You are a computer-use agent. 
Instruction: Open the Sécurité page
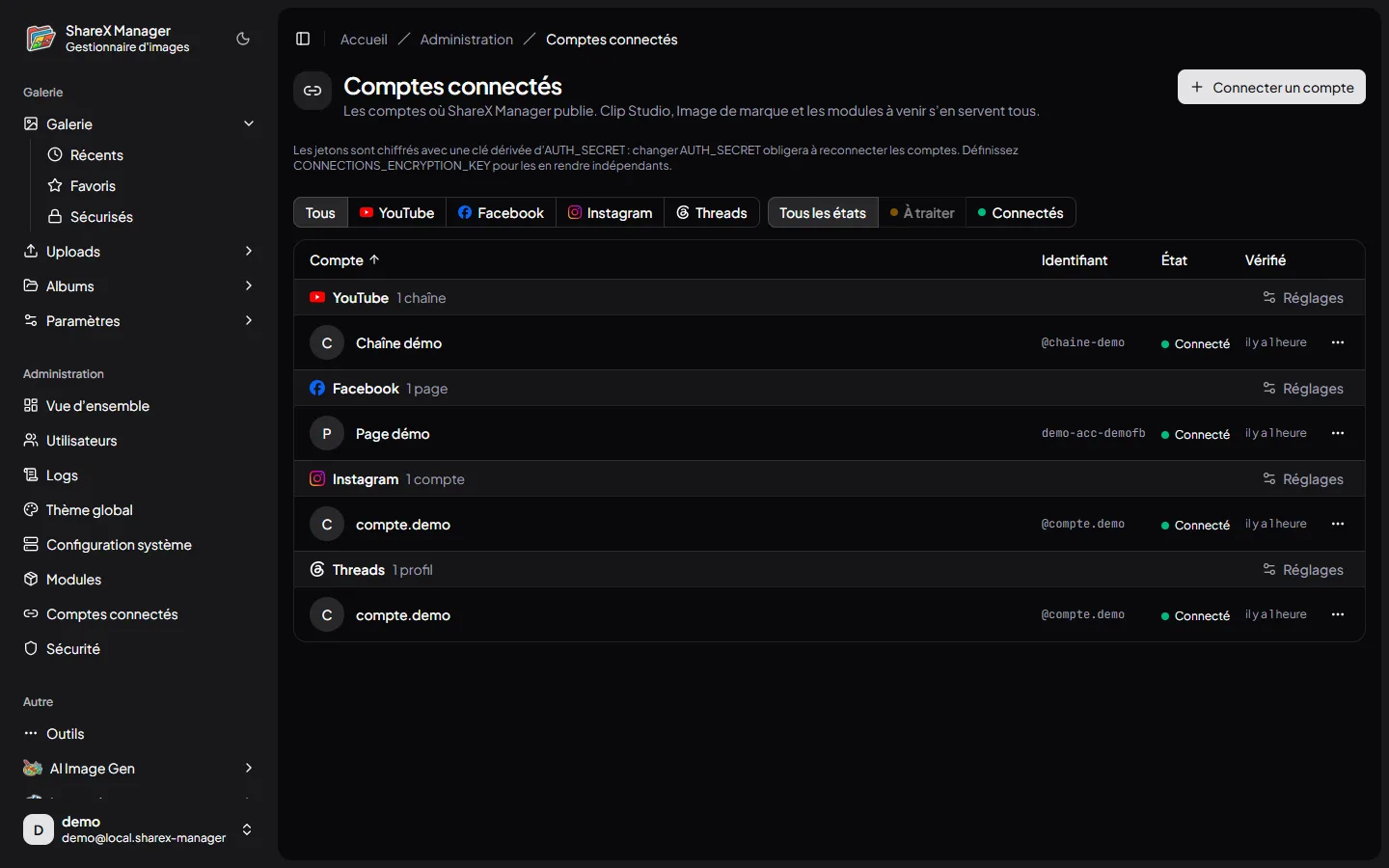tap(139, 649)
